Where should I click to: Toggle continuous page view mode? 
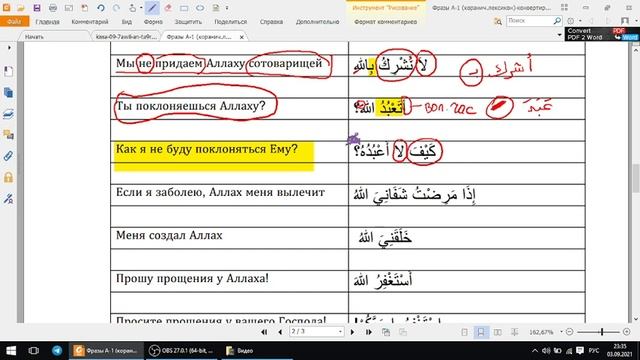(x=481, y=332)
